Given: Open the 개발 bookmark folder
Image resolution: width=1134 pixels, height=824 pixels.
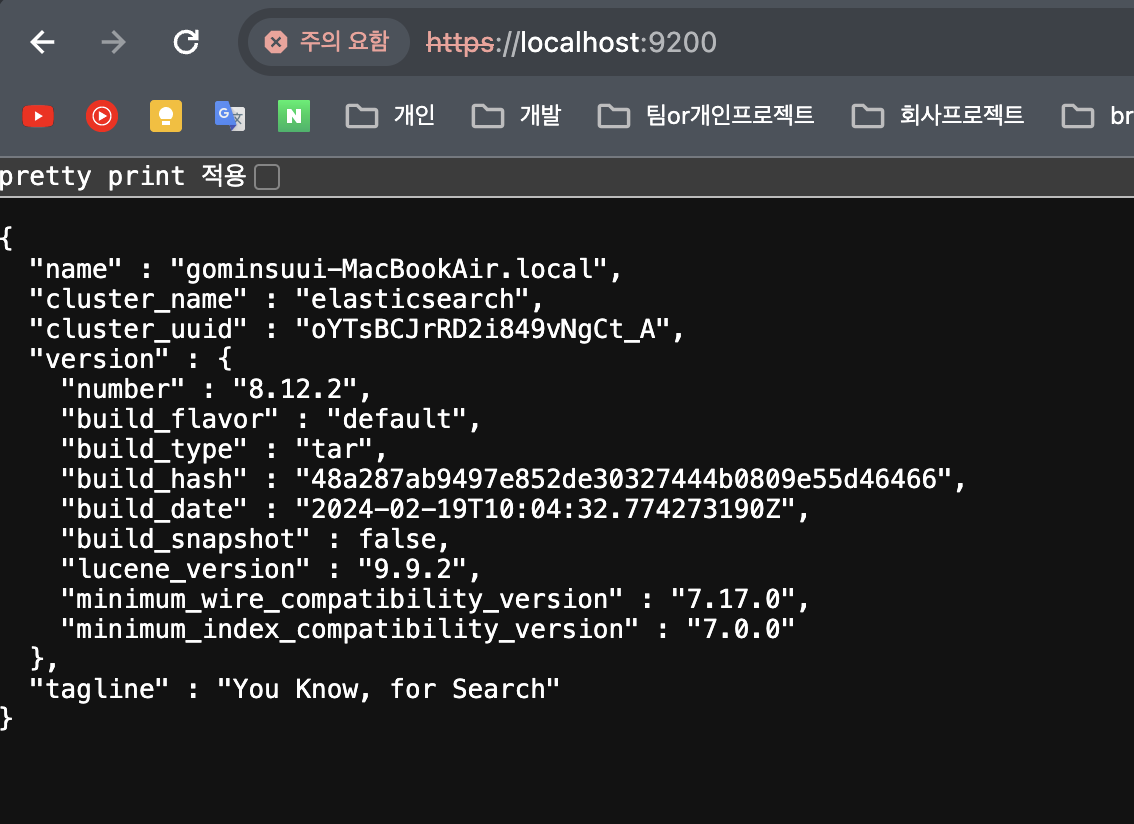Looking at the screenshot, I should [516, 116].
